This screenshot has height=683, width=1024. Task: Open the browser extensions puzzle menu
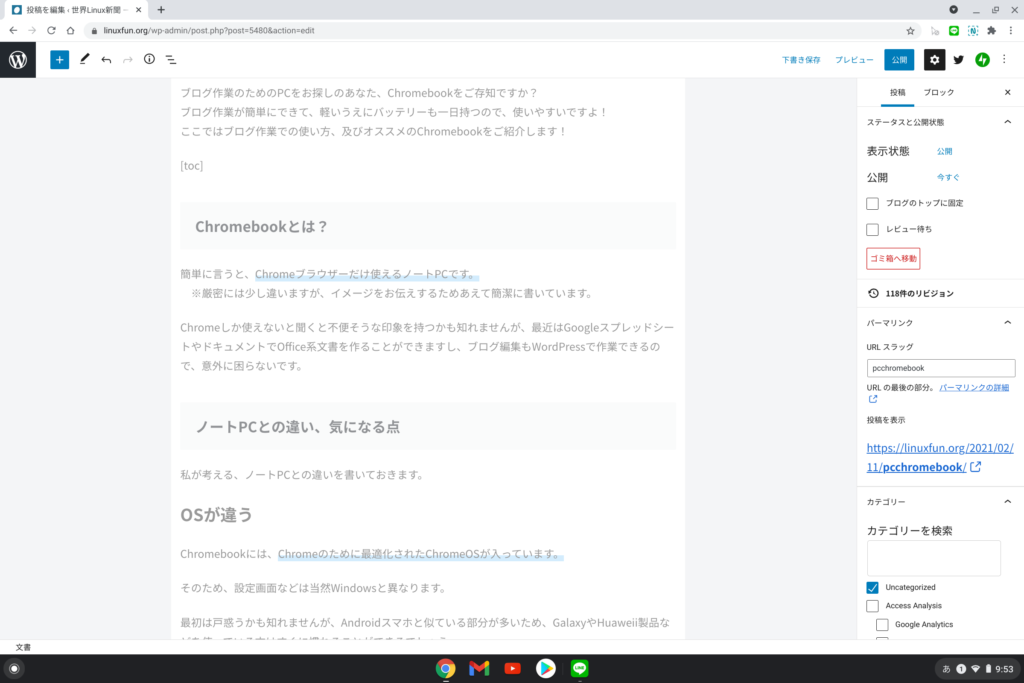coord(991,30)
